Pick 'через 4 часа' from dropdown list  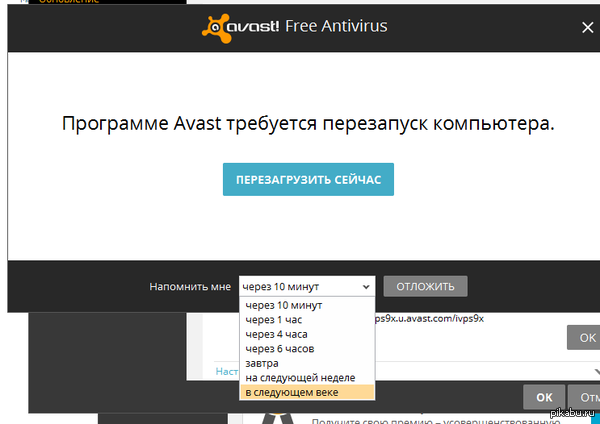tap(276, 334)
